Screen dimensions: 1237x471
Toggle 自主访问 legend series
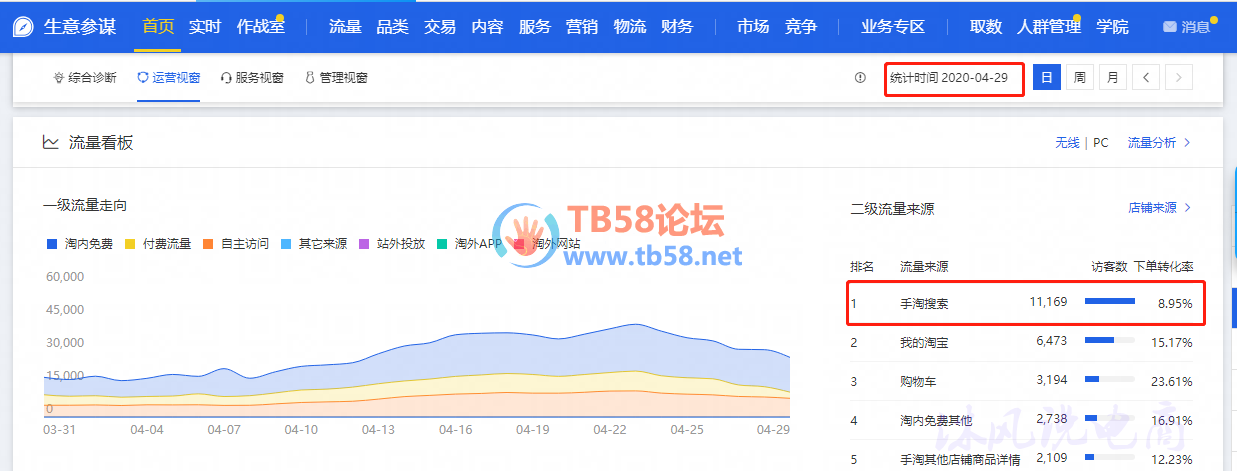tap(236, 243)
